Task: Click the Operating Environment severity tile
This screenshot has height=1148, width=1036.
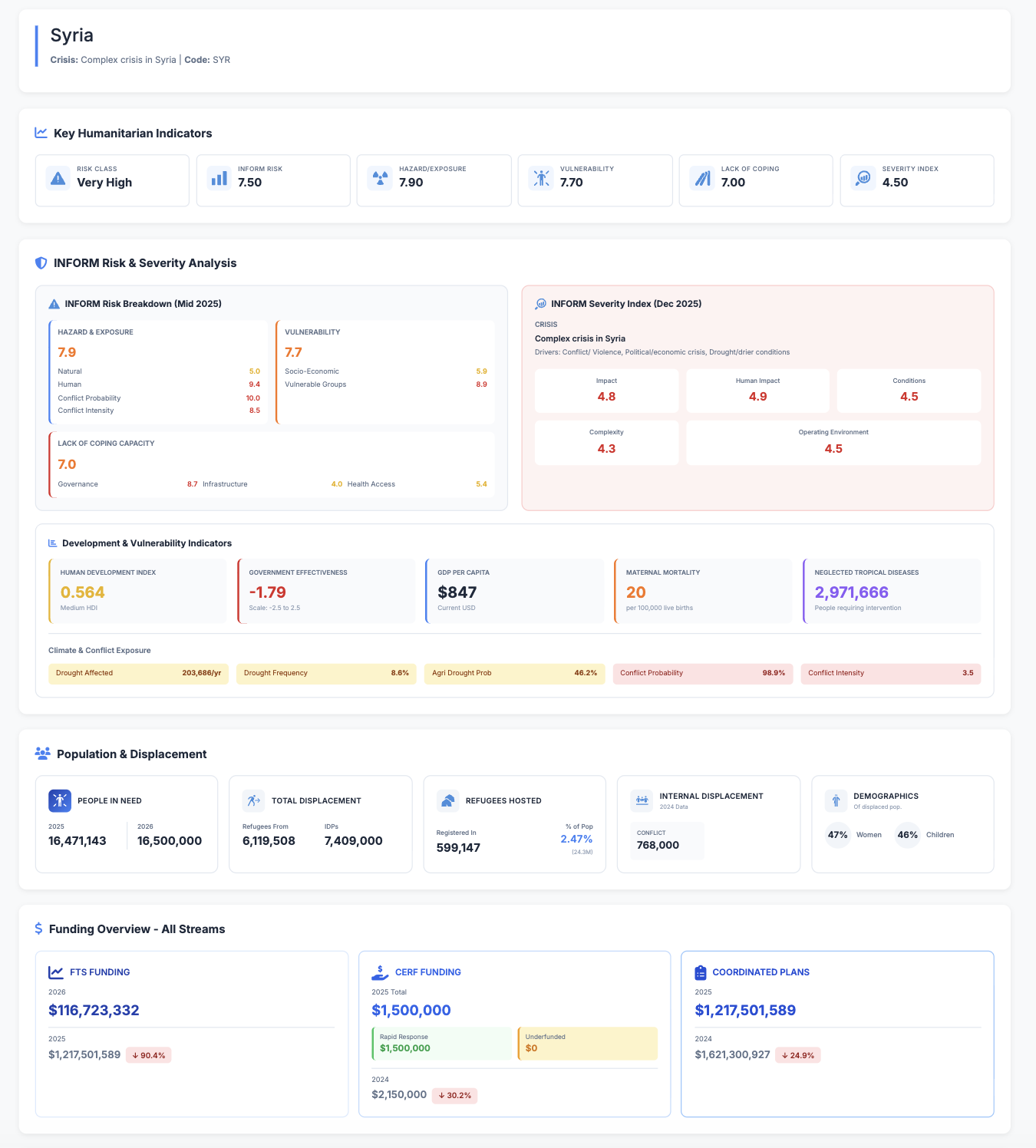Action: (833, 442)
